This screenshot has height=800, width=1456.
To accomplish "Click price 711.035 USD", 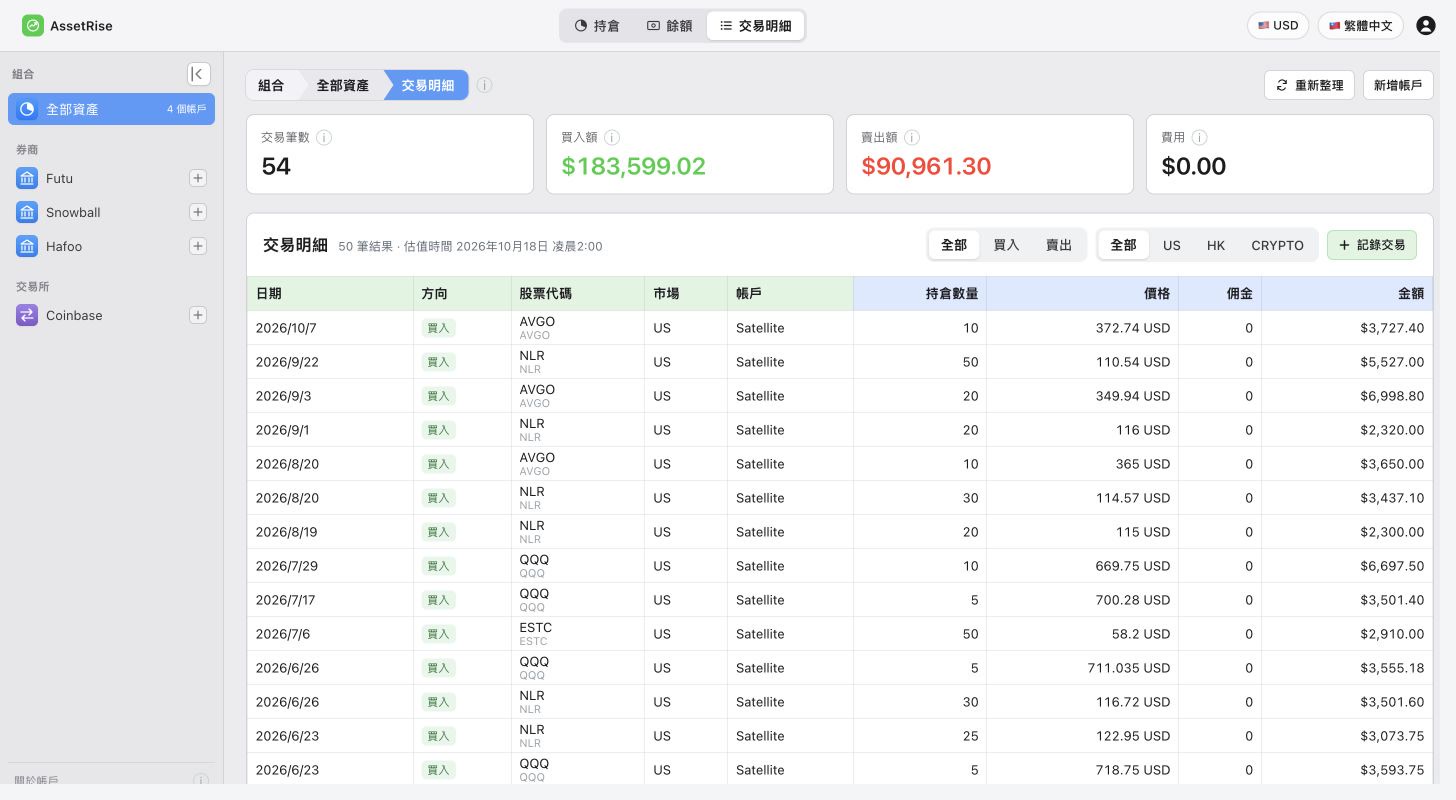I will click(x=1129, y=668).
